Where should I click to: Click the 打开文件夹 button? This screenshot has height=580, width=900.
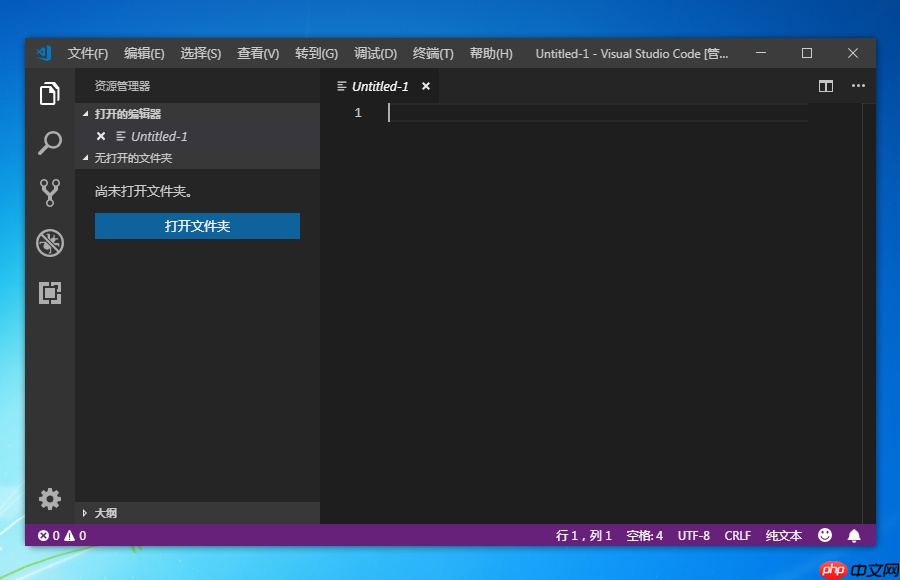click(196, 226)
